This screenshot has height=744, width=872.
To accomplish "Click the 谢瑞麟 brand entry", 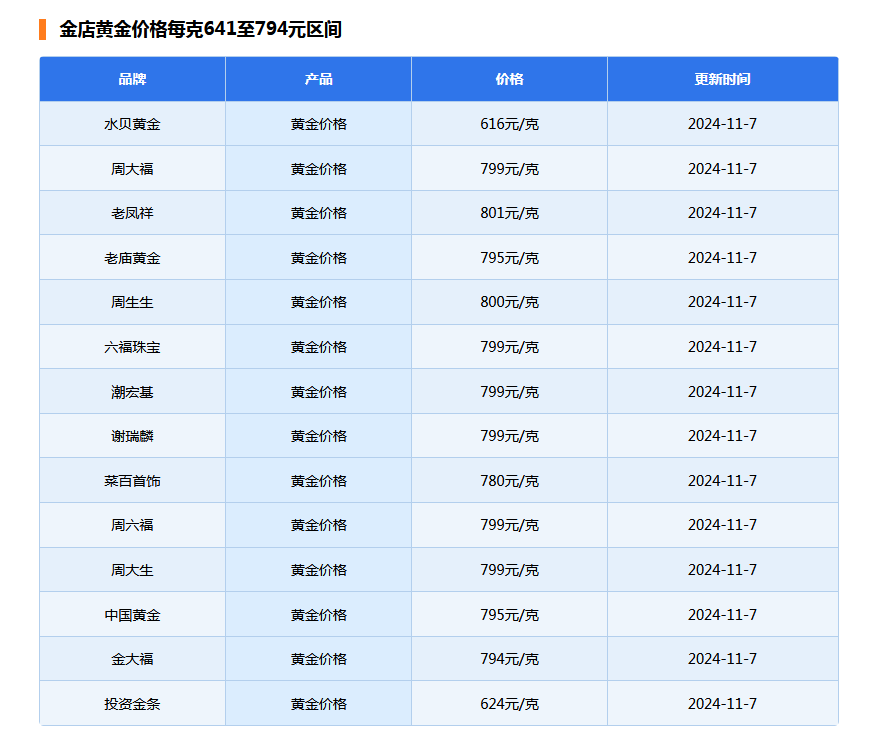I will click(132, 436).
